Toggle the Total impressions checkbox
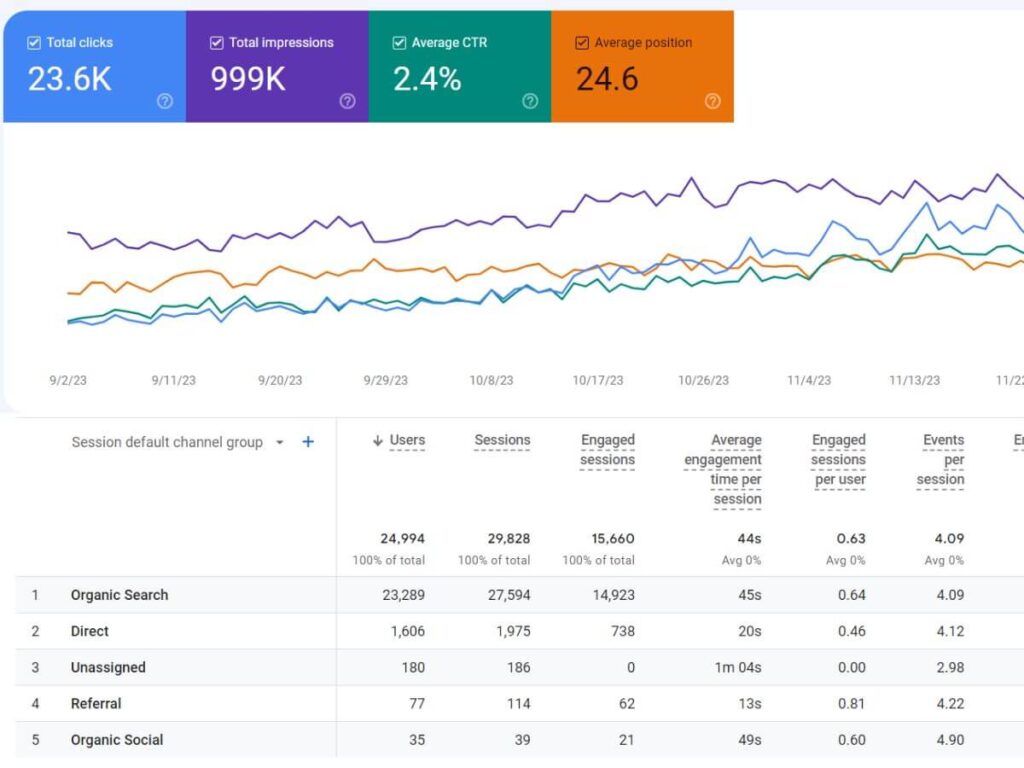1024x768 pixels. click(217, 43)
